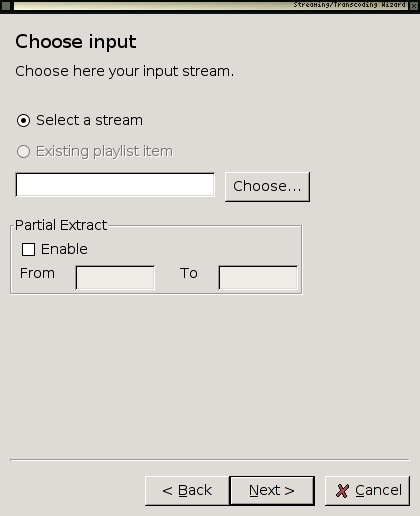Click the red X icon on Cancel

[342, 491]
